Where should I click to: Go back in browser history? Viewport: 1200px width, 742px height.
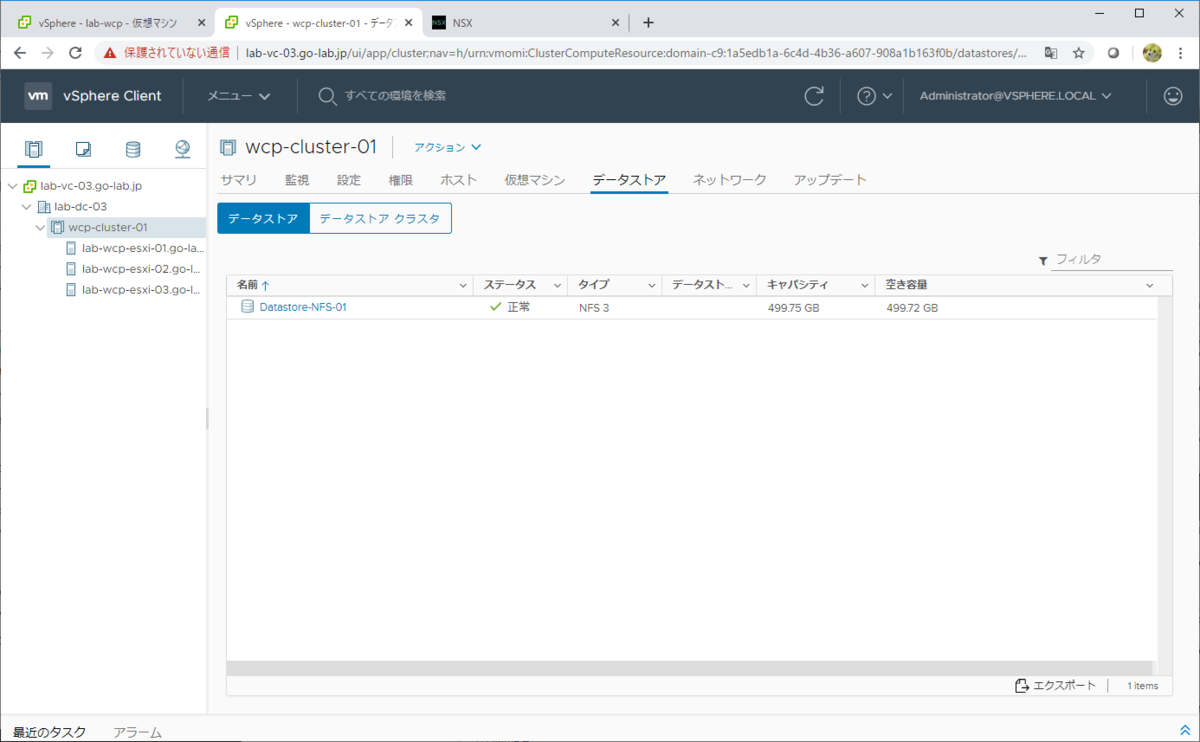click(20, 53)
